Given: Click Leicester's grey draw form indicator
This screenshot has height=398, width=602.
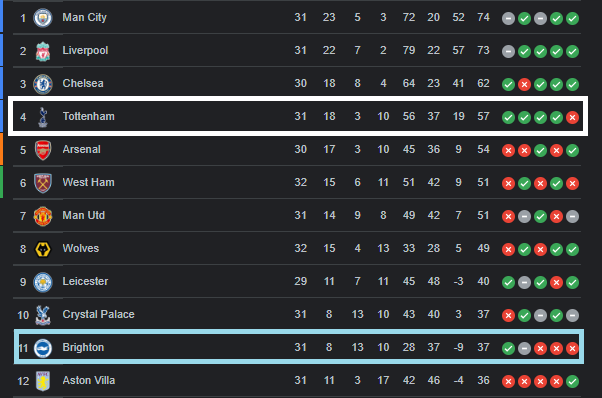Looking at the screenshot, I should [x=524, y=282].
